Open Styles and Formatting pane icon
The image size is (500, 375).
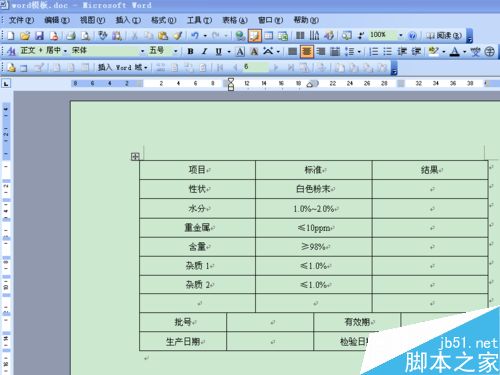coord(11,51)
